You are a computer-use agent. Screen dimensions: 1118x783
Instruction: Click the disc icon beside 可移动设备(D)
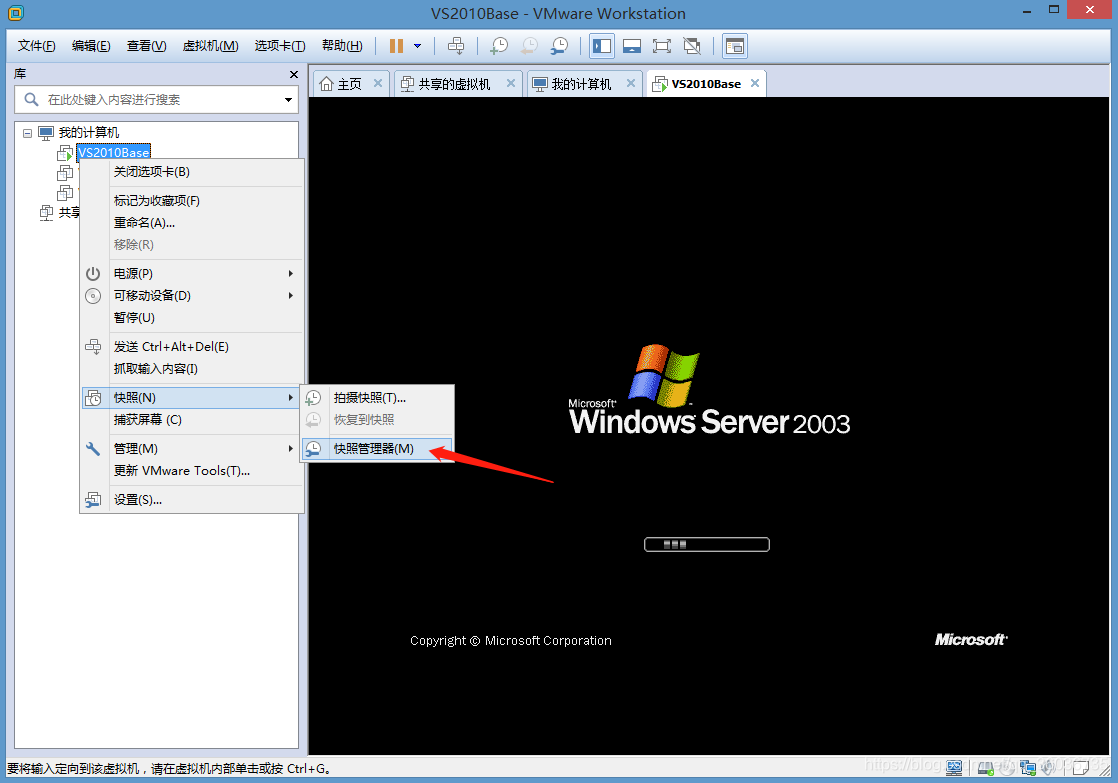tap(93, 296)
